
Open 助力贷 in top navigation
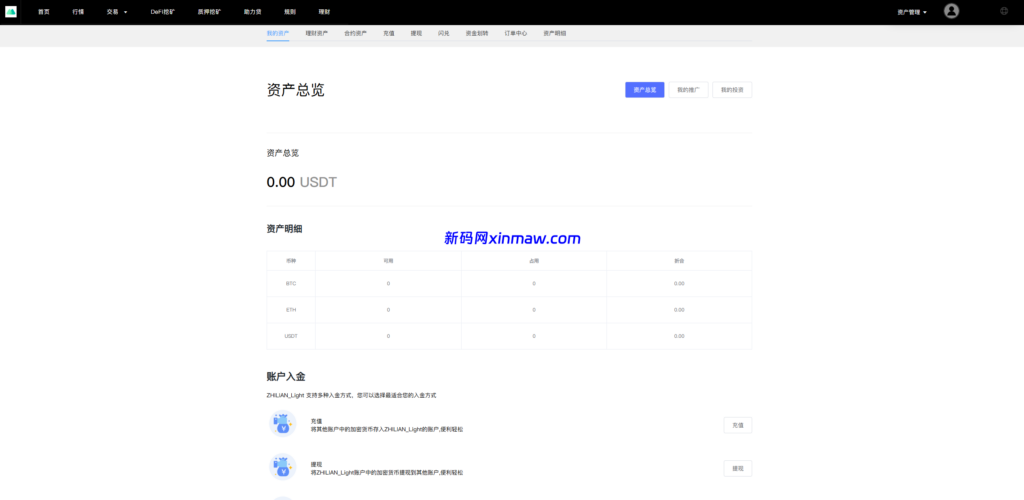[252, 12]
